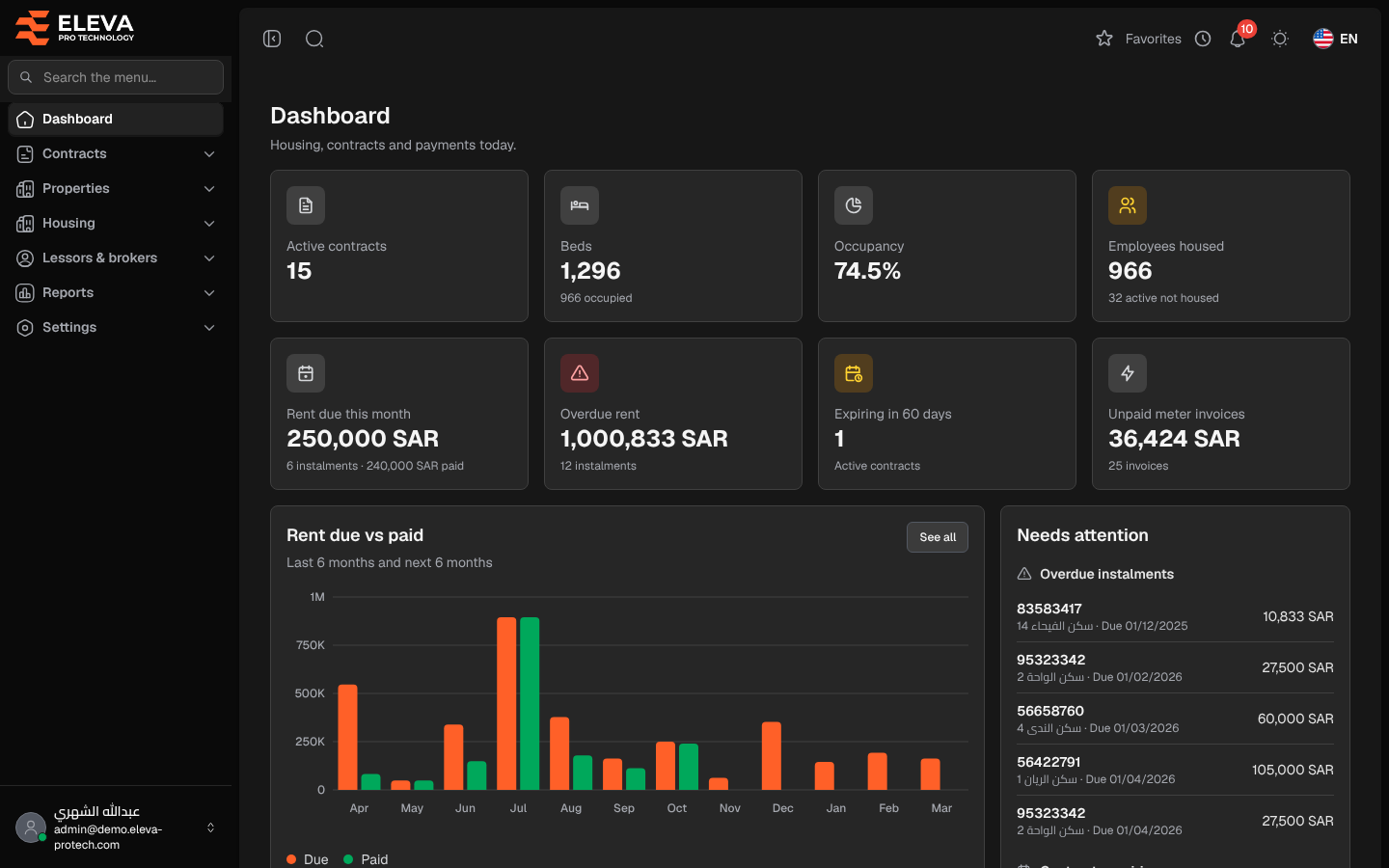The image size is (1389, 868).
Task: Click the Reports chart icon in sidebar
Action: pyautogui.click(x=25, y=293)
